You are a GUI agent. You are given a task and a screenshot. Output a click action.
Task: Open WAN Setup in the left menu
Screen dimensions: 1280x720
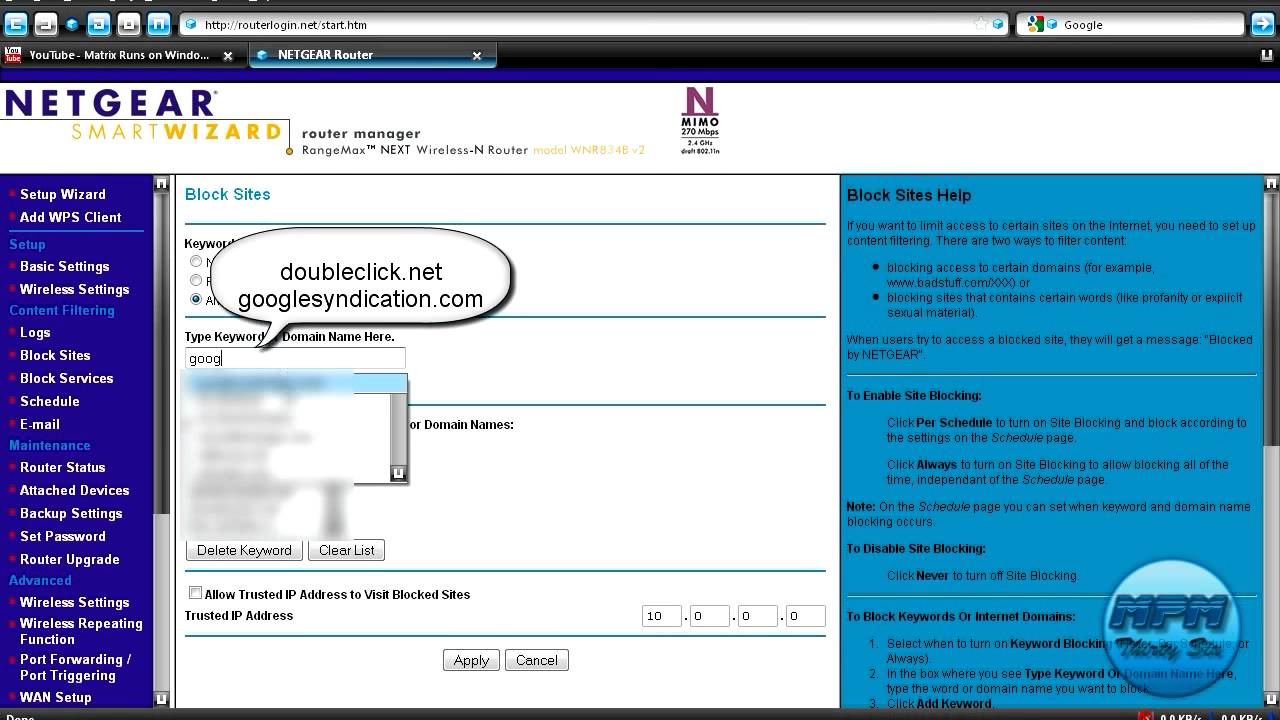click(55, 697)
